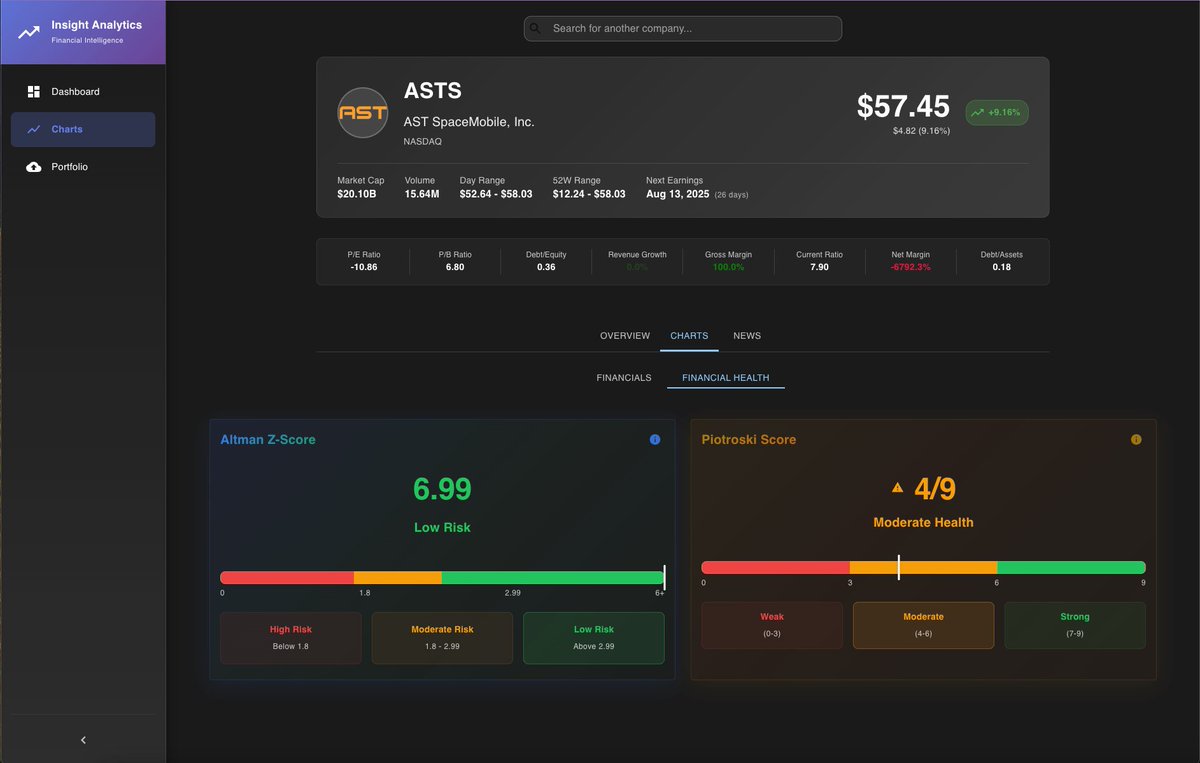This screenshot has height=763, width=1200.
Task: Click the Piotroski warning triangle icon
Action: click(x=897, y=488)
